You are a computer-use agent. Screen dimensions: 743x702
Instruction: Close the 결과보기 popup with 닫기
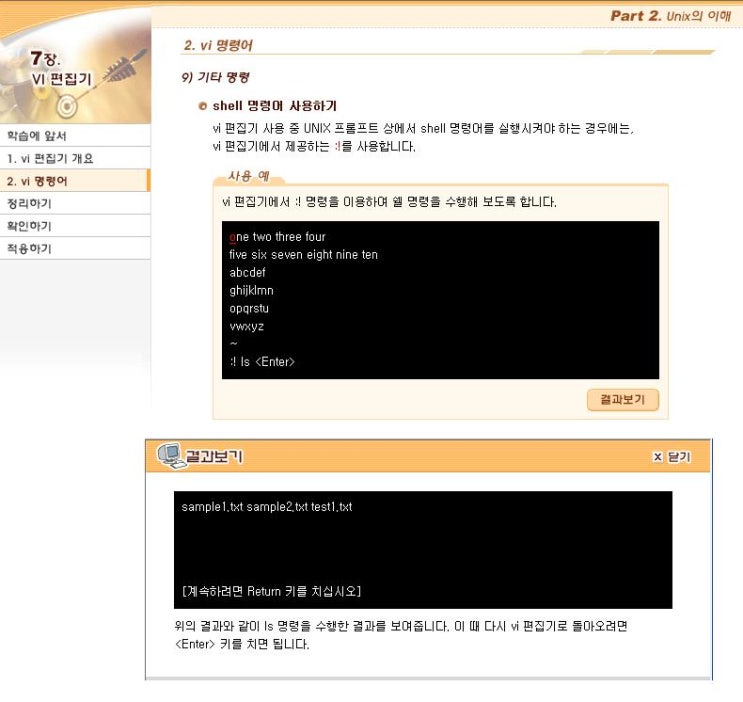point(671,457)
